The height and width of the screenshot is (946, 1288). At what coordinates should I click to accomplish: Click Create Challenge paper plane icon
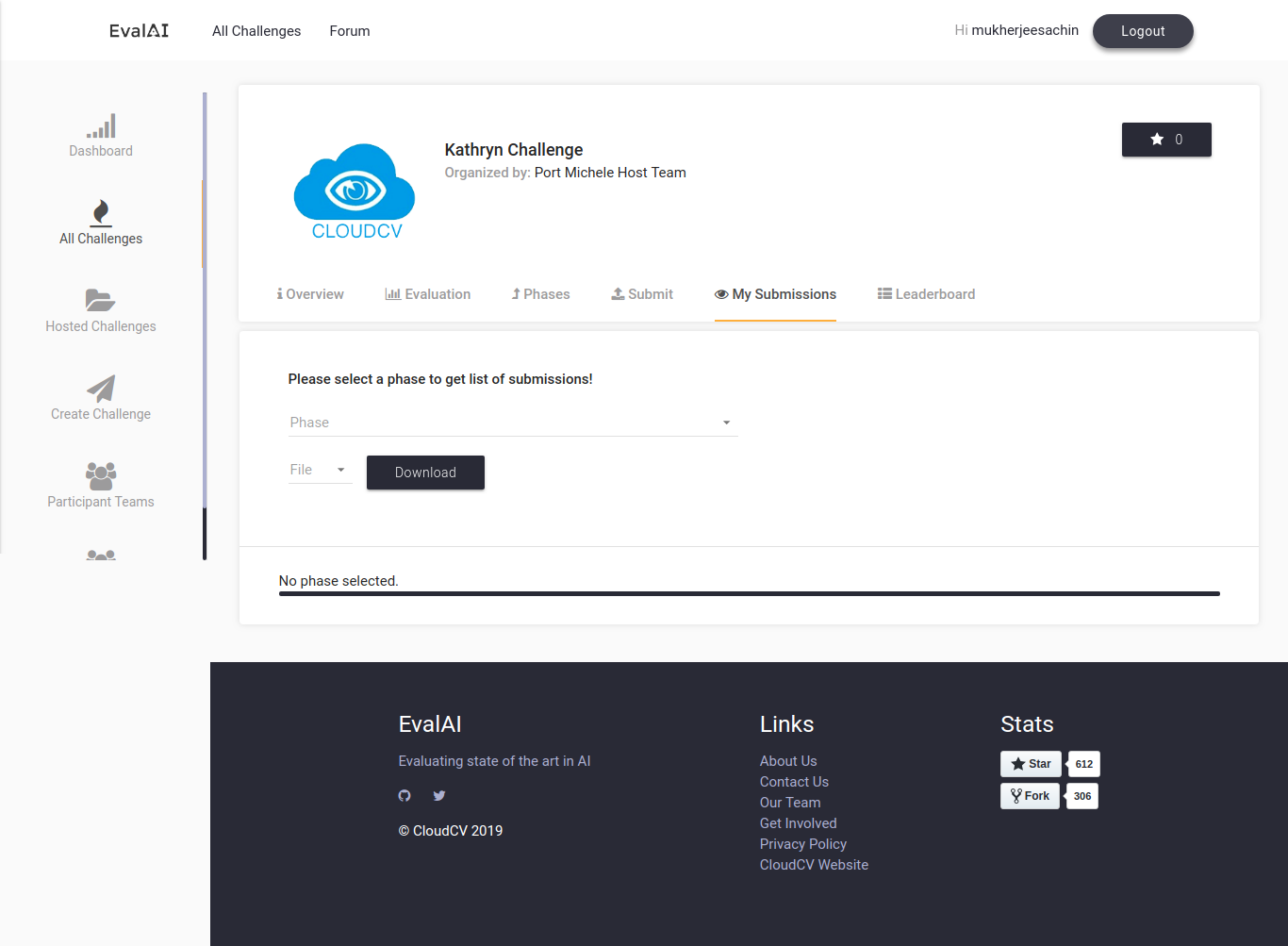101,388
